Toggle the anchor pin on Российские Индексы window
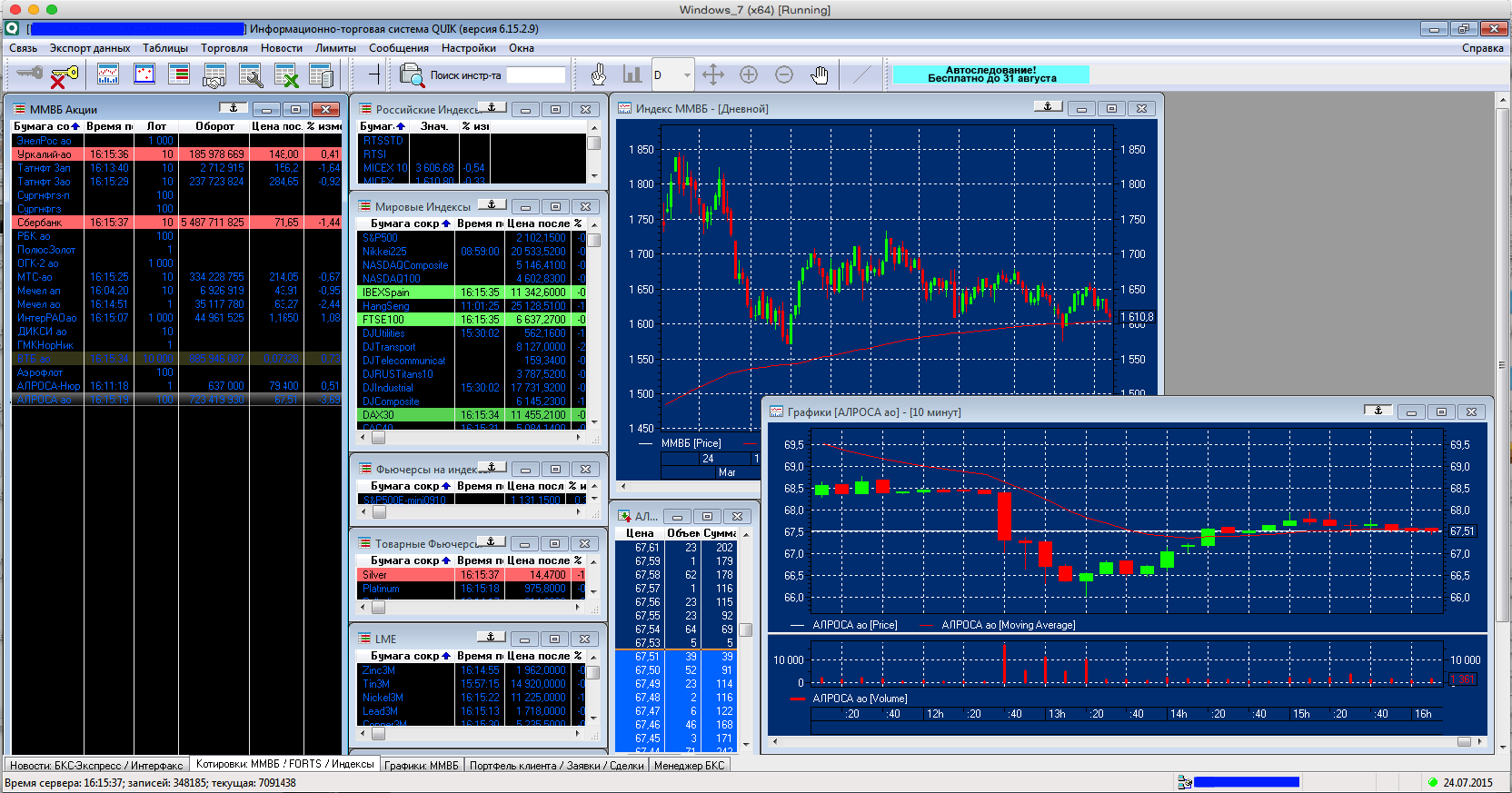 point(492,108)
